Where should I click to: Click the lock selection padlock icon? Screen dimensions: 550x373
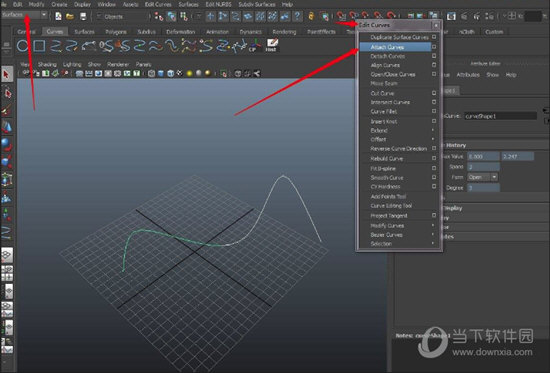(x=311, y=16)
